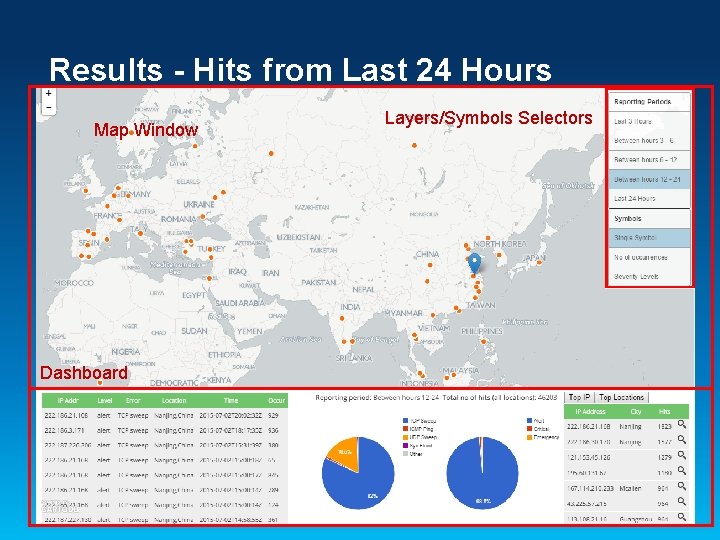Click the Syn Flood legend swatch

tap(405, 445)
